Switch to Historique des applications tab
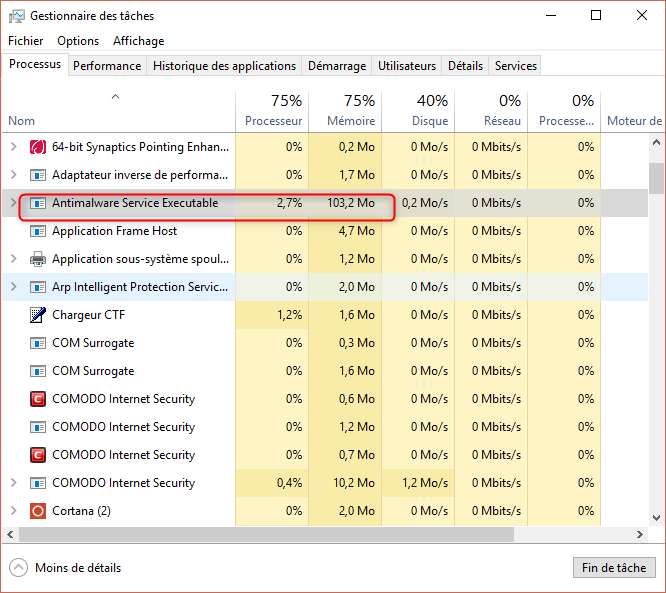Viewport: 666px width, 593px height. (224, 66)
